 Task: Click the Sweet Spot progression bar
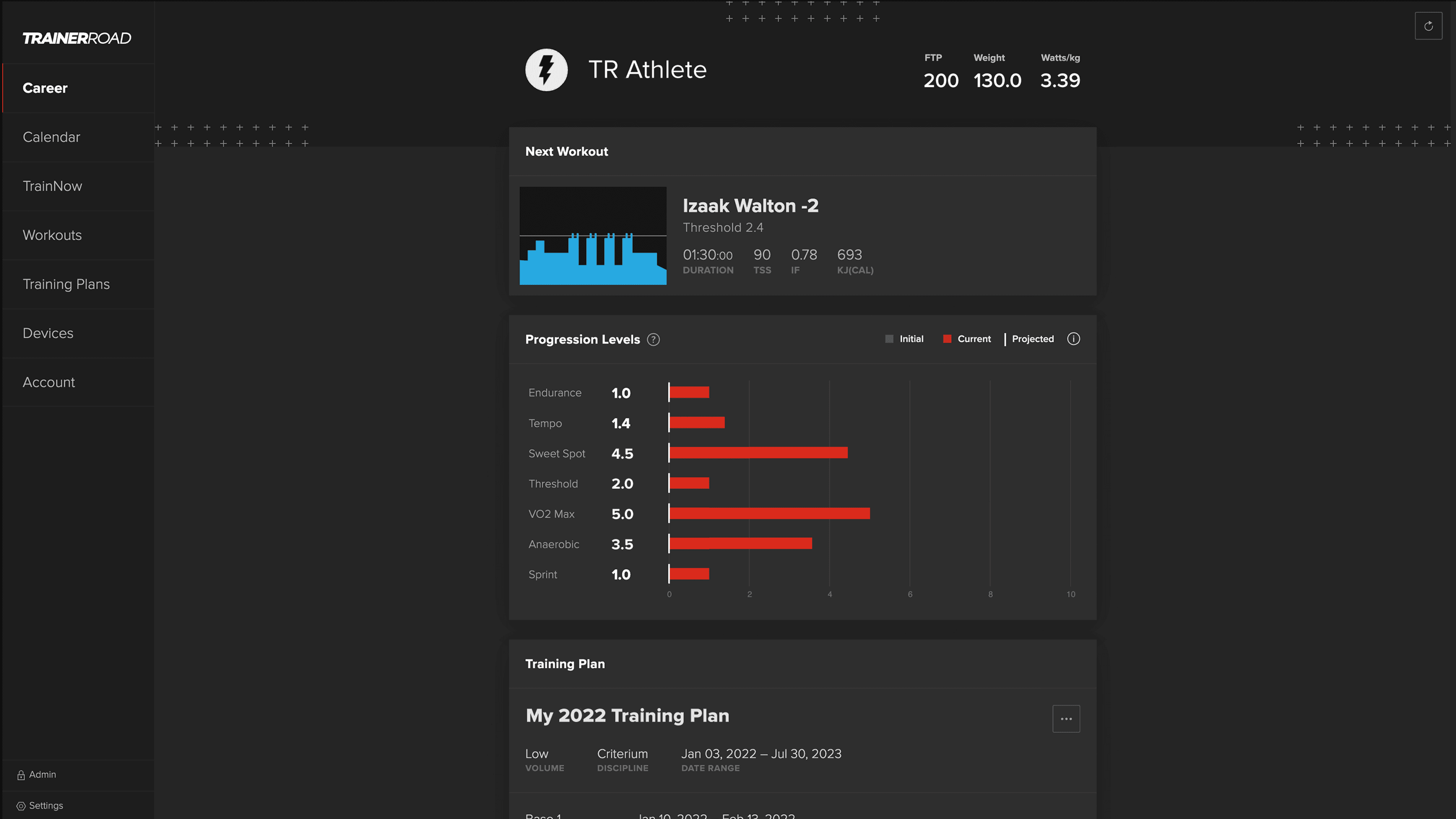point(758,453)
